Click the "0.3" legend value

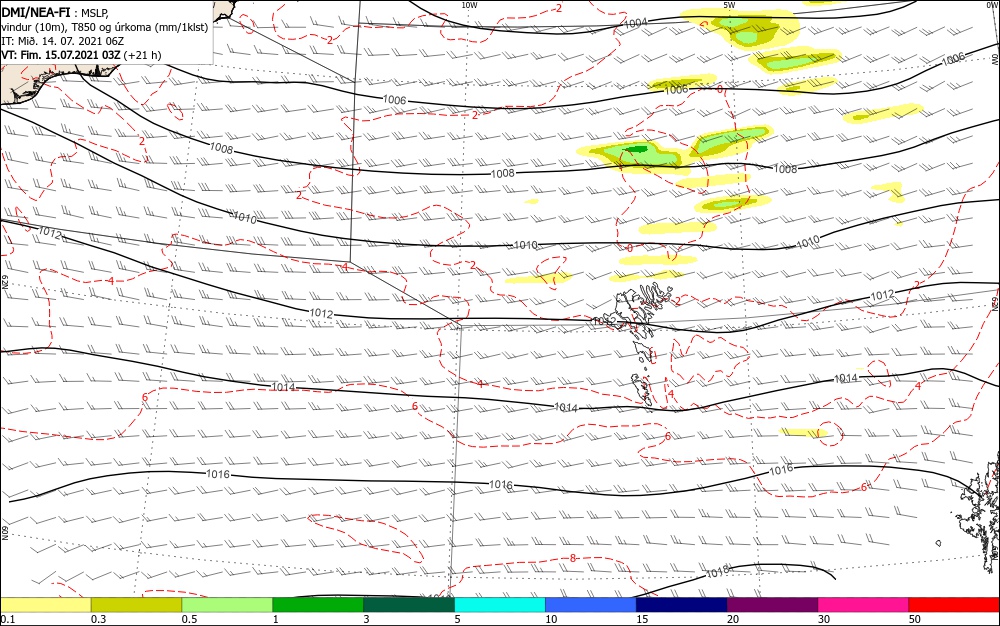(x=98, y=620)
